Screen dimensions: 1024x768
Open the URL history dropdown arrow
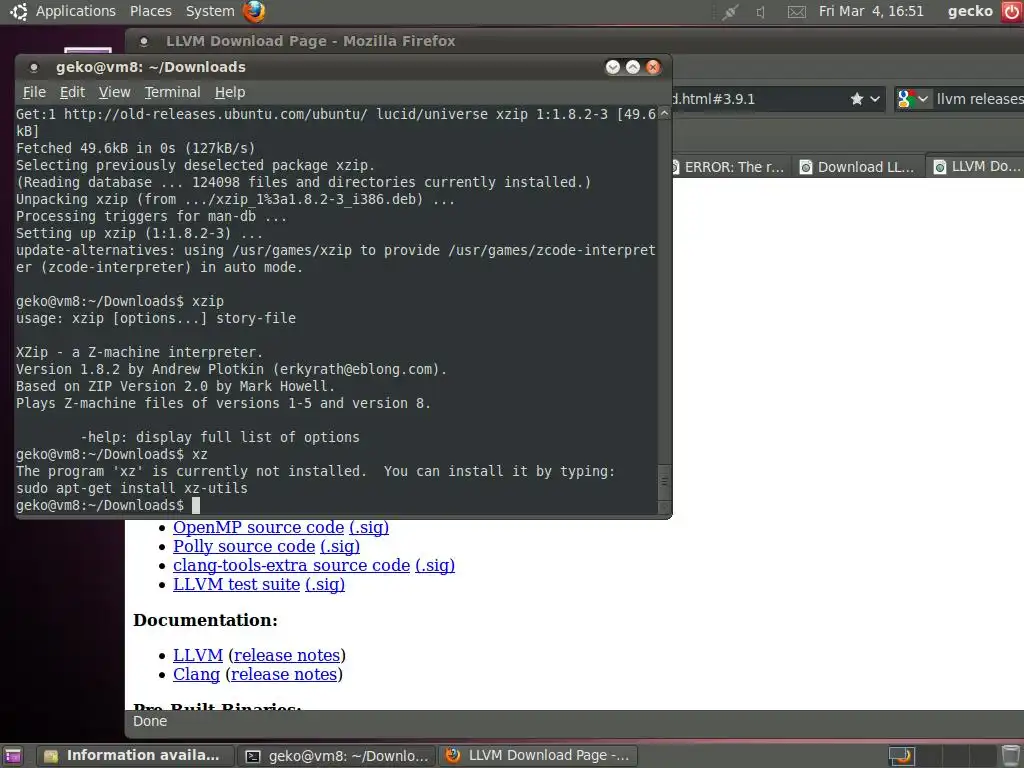(x=875, y=99)
